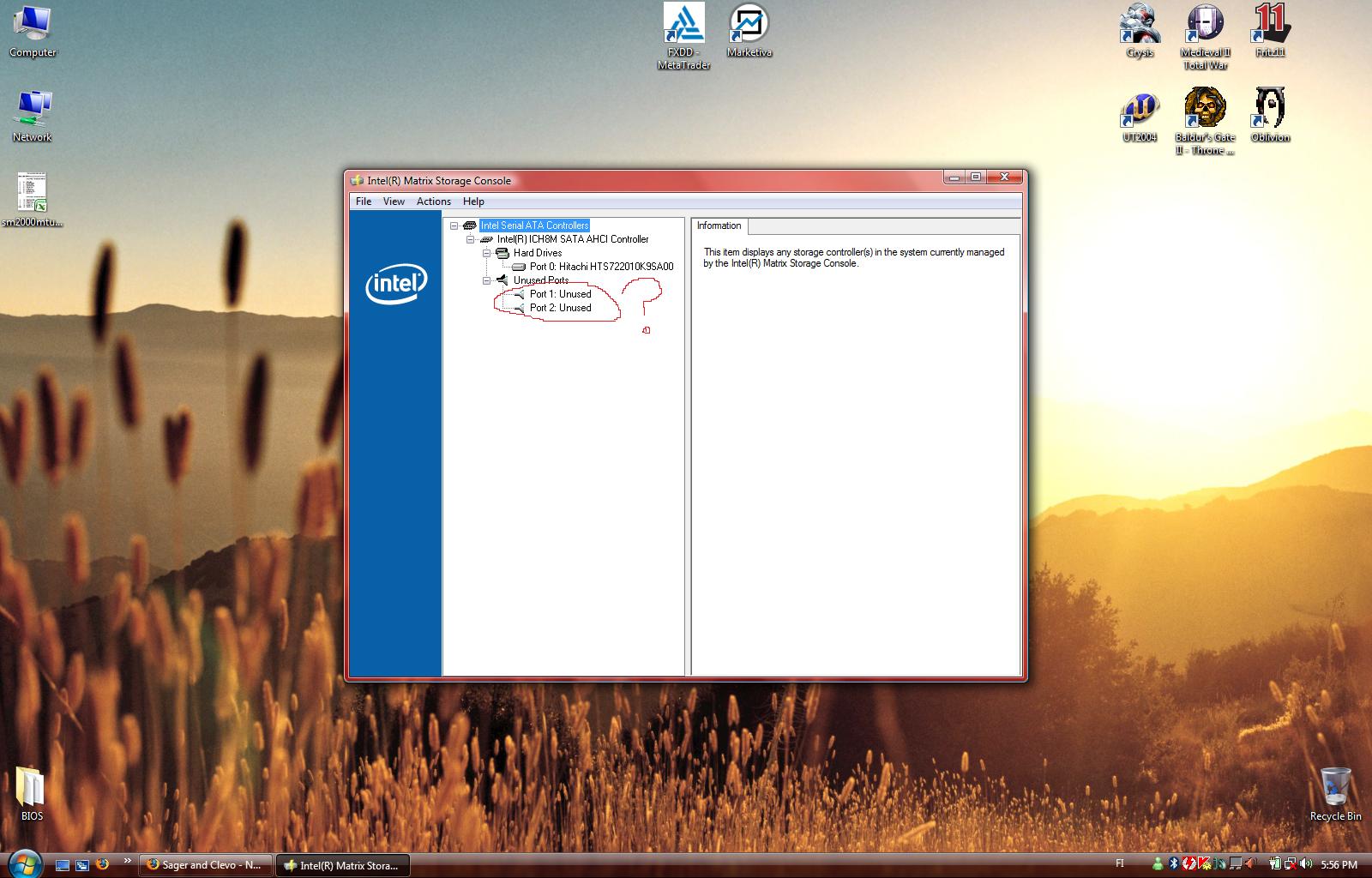Image resolution: width=1372 pixels, height=878 pixels.
Task: Open the Actions menu
Action: (434, 201)
